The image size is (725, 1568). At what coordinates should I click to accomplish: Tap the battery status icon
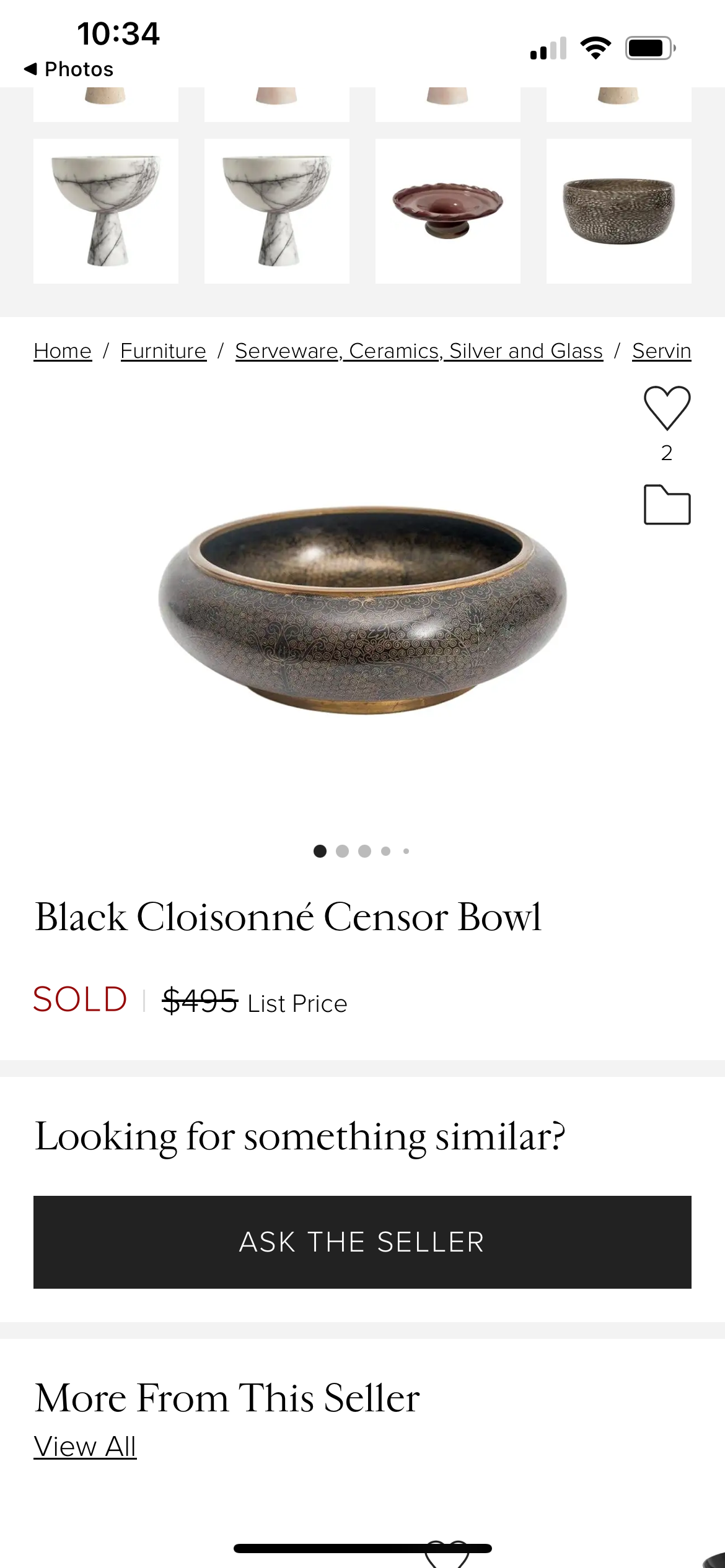[x=649, y=48]
